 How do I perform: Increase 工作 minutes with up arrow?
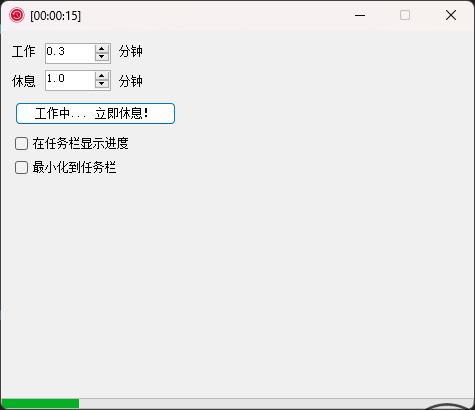[x=102, y=49]
